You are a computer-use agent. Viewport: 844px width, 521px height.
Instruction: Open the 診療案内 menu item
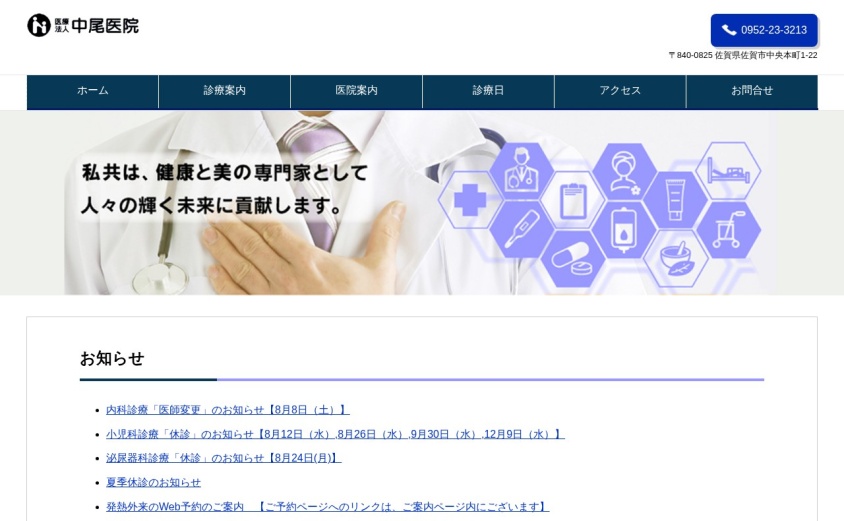point(224,91)
